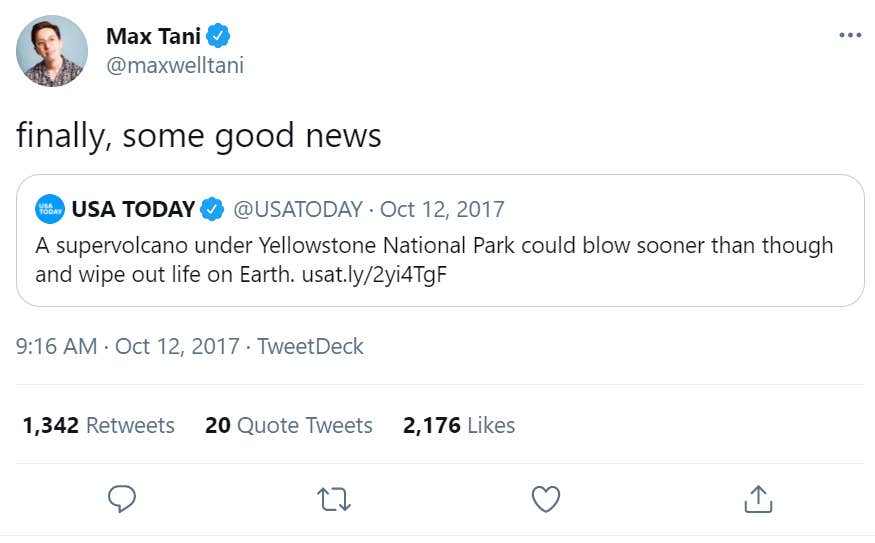
Task: Open the Max Tani display name
Action: coord(153,37)
